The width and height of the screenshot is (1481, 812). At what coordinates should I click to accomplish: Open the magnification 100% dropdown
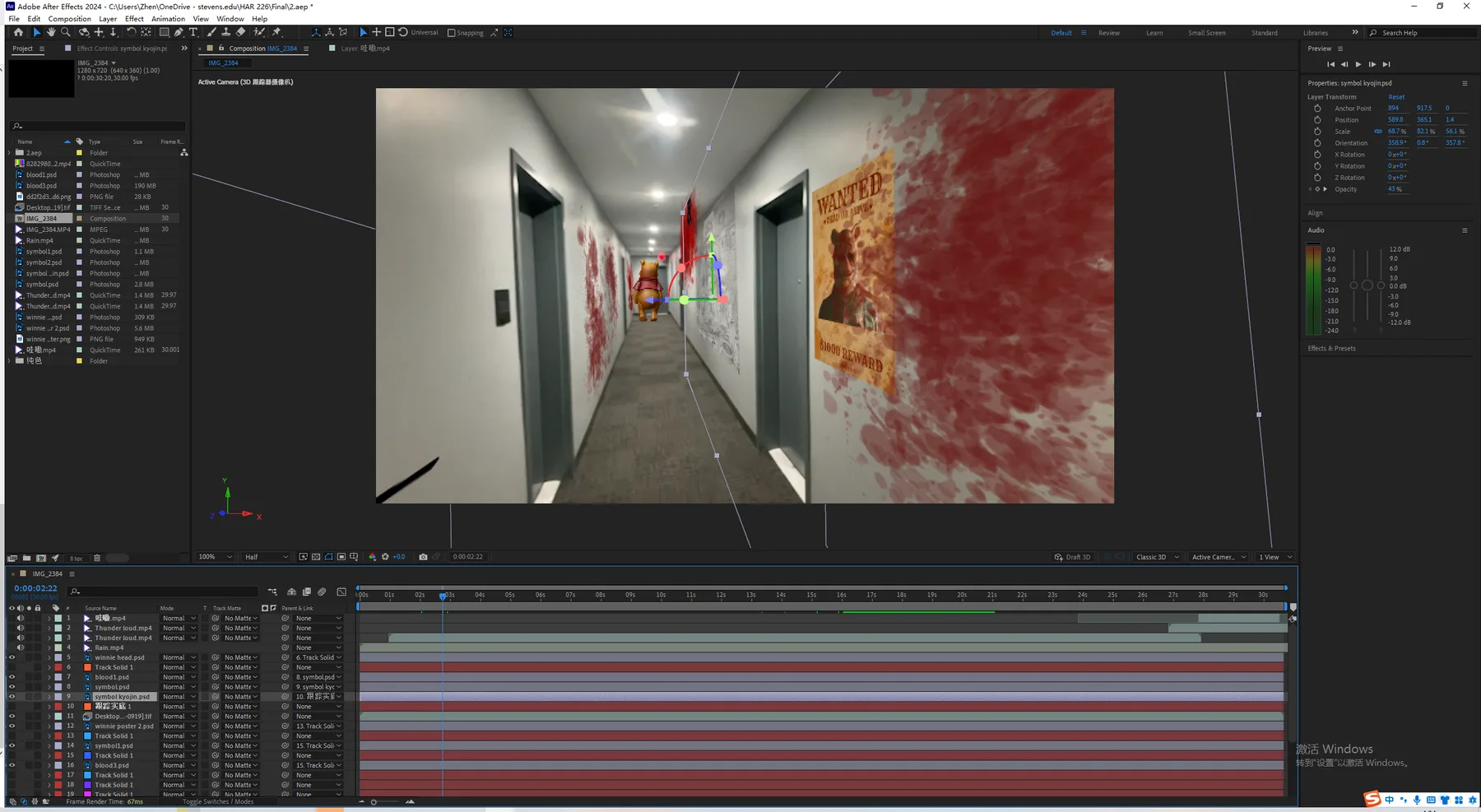[x=216, y=557]
